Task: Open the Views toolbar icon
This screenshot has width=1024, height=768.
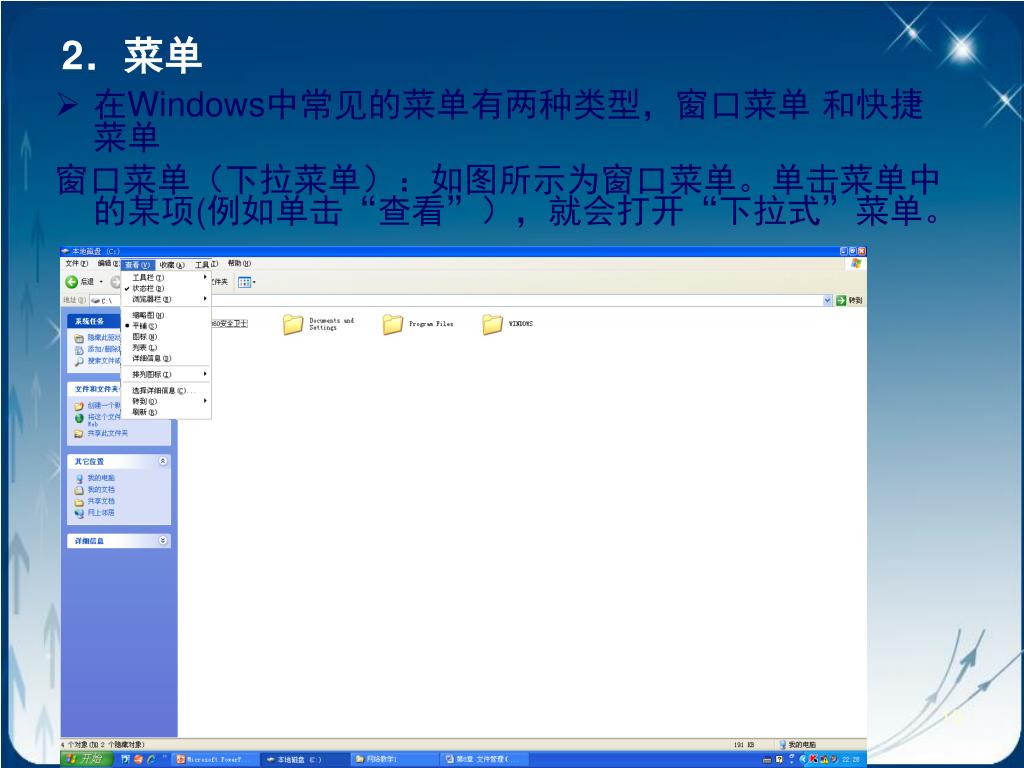Action: coord(244,282)
